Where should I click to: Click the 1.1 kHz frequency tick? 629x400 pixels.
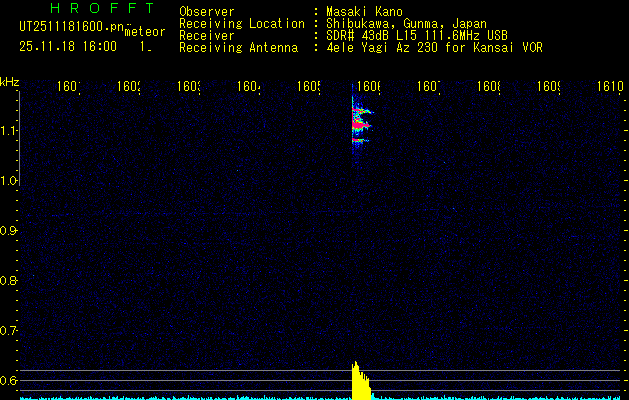[x=9, y=131]
